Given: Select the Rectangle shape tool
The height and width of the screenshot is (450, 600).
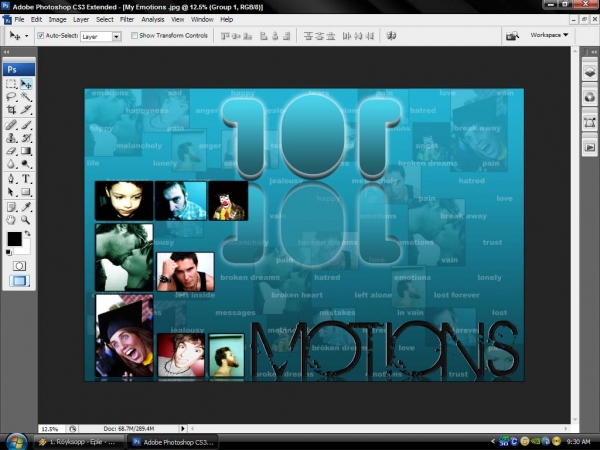Looking at the screenshot, I should [x=26, y=192].
